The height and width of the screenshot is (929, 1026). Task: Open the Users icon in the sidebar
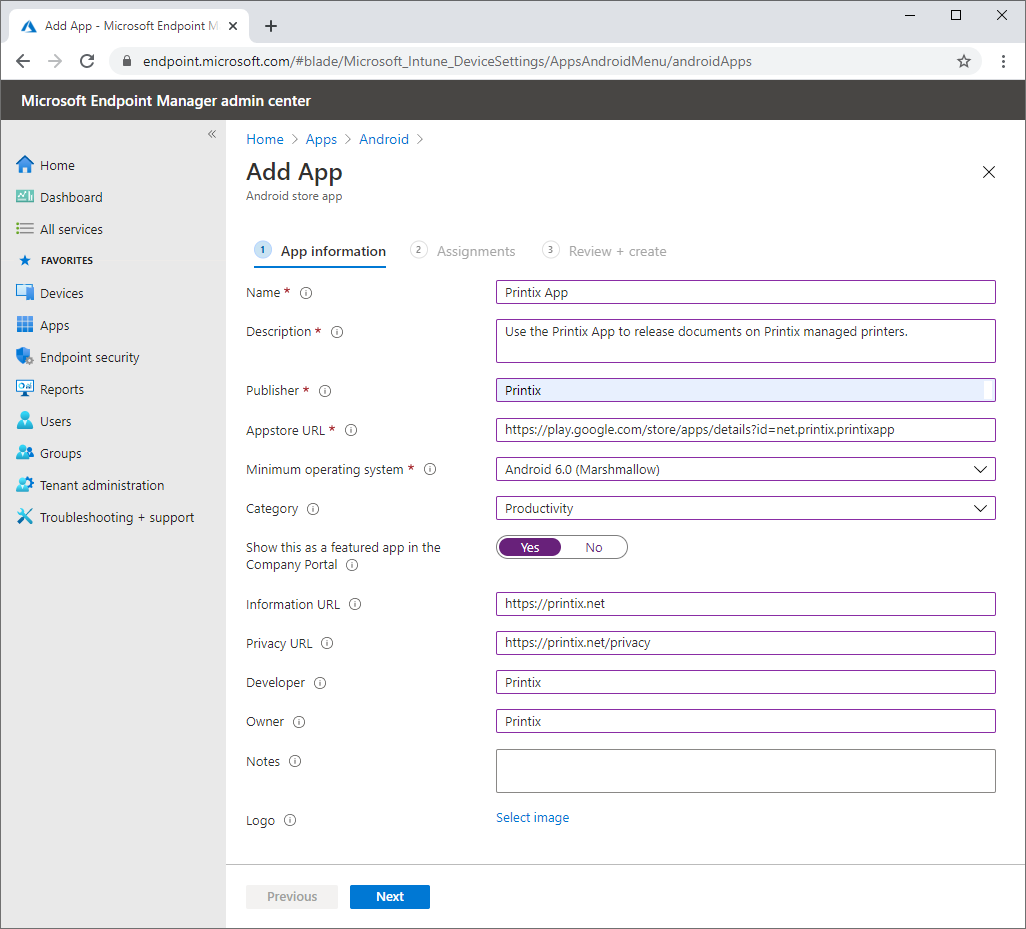(25, 421)
